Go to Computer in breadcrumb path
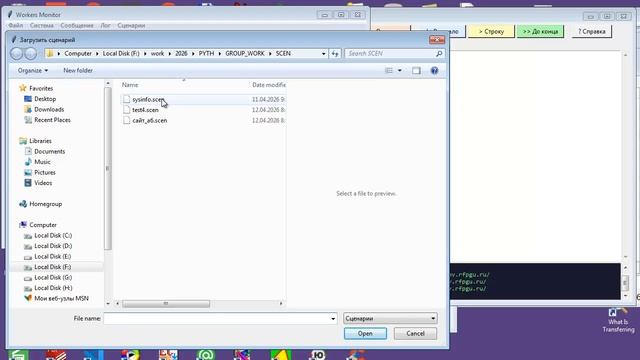This screenshot has width=640, height=360. (78, 53)
